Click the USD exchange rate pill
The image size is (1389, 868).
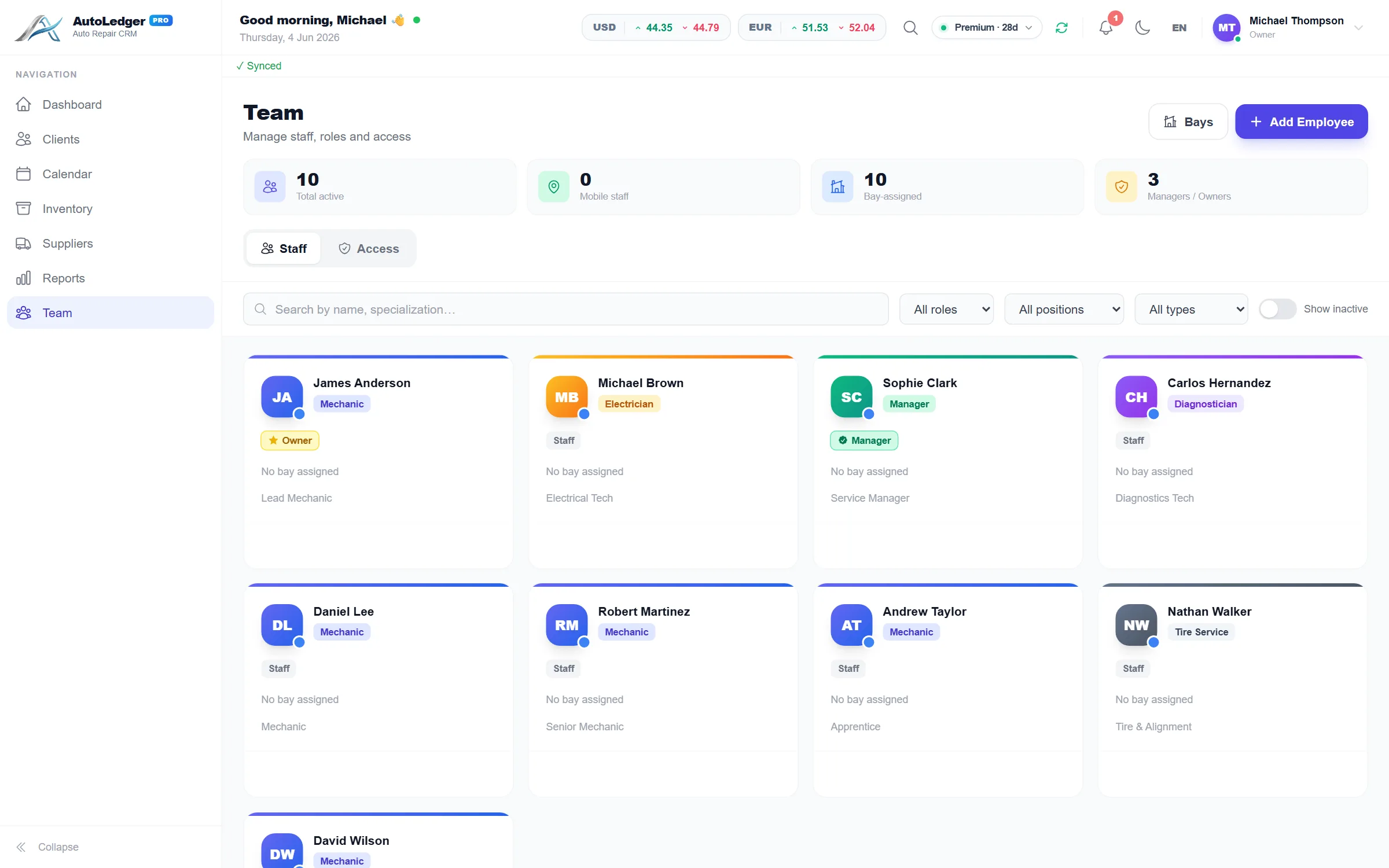pyautogui.click(x=656, y=27)
